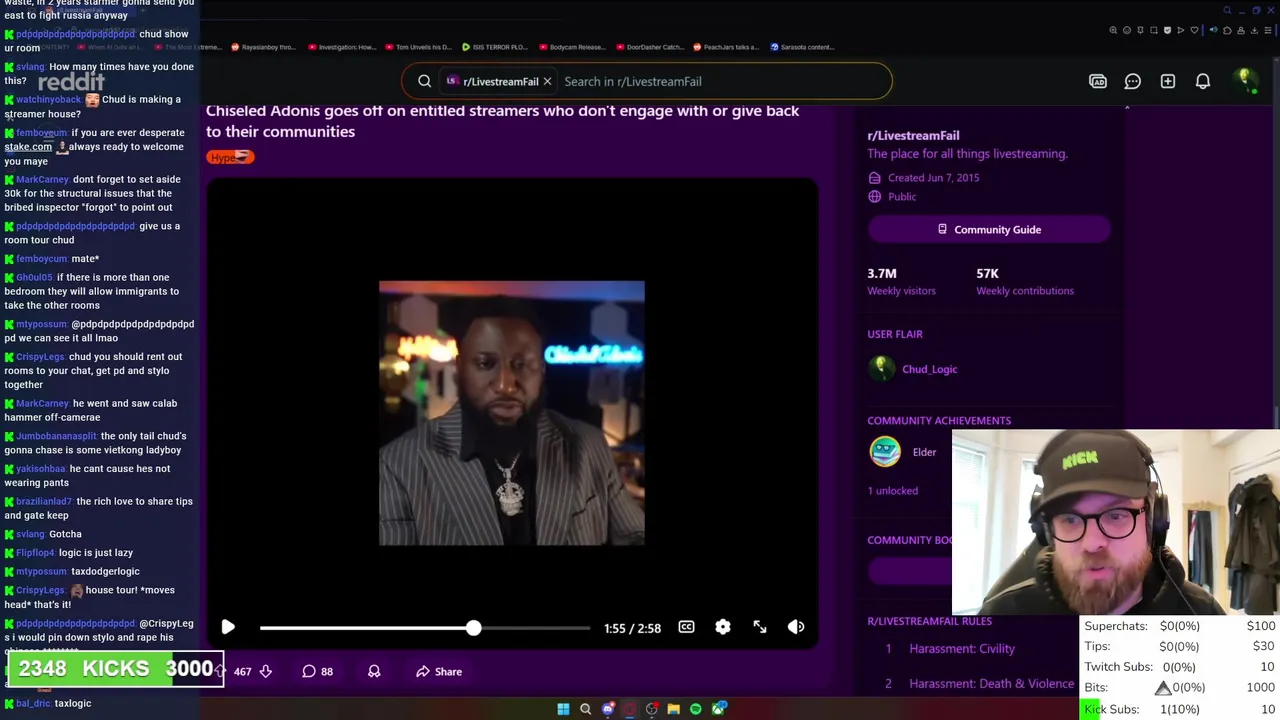1280x720 pixels.
Task: Click the search tabs icon in title bar
Action: pos(1228,10)
